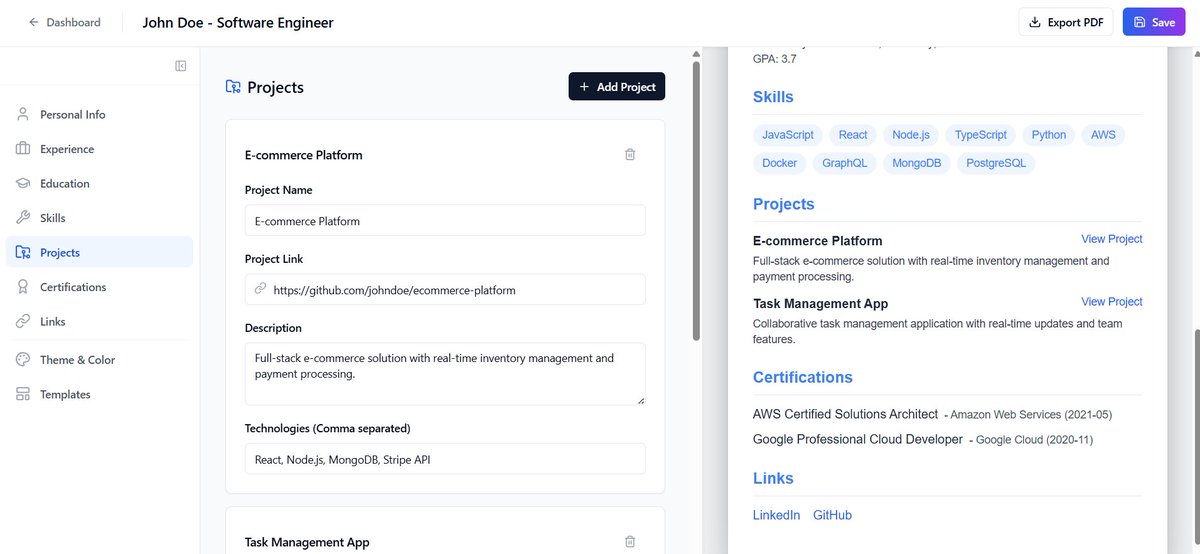
Task: Open the Education section
Action: click(99, 183)
